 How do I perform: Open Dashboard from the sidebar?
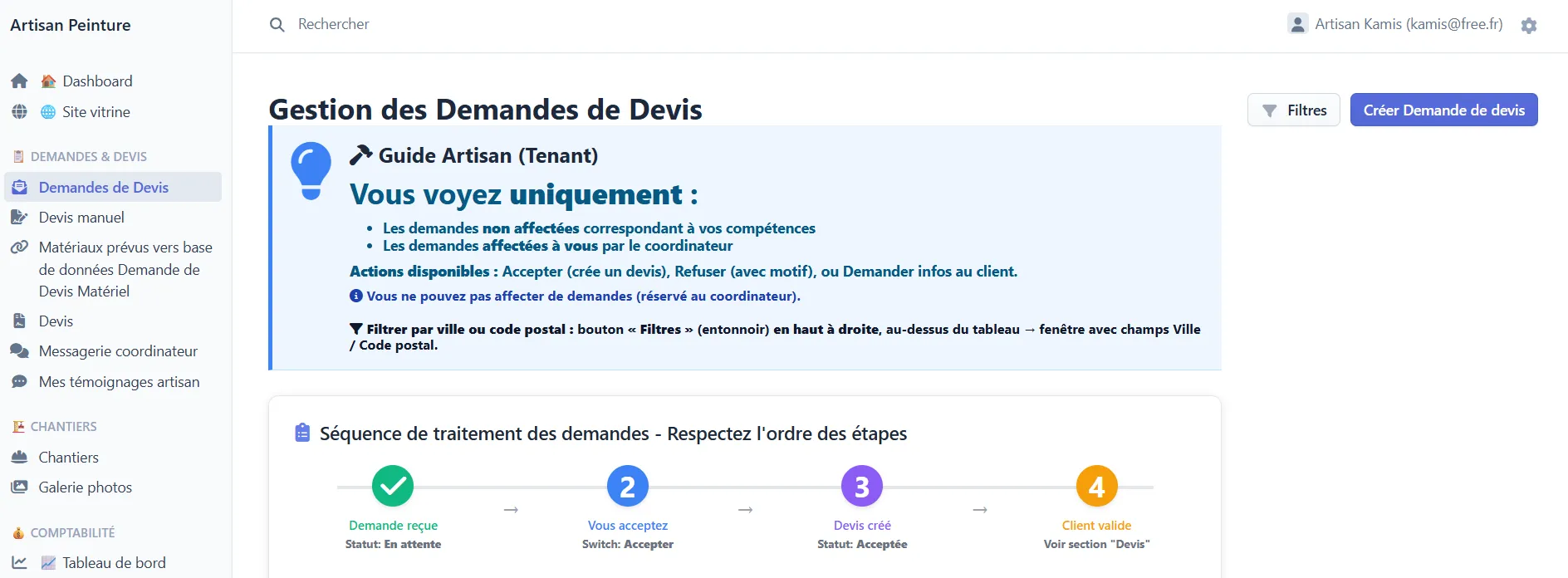tap(97, 81)
